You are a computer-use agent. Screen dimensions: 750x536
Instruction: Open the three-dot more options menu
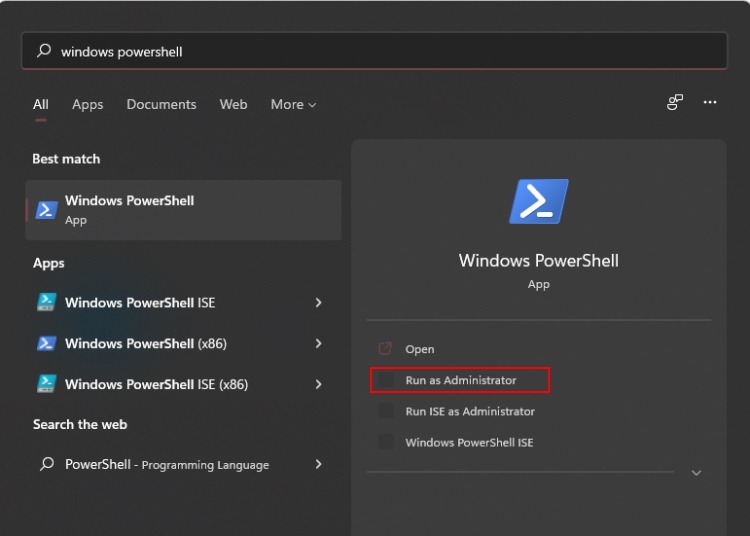click(x=710, y=102)
